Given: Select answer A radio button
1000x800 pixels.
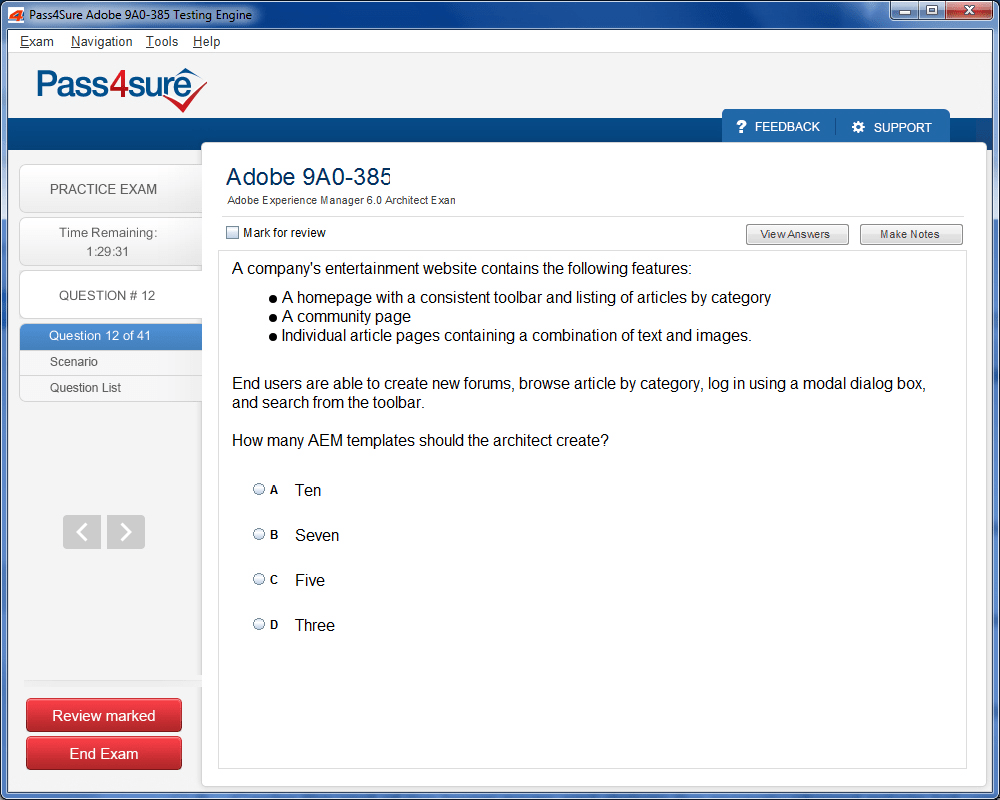Looking at the screenshot, I should pos(259,489).
